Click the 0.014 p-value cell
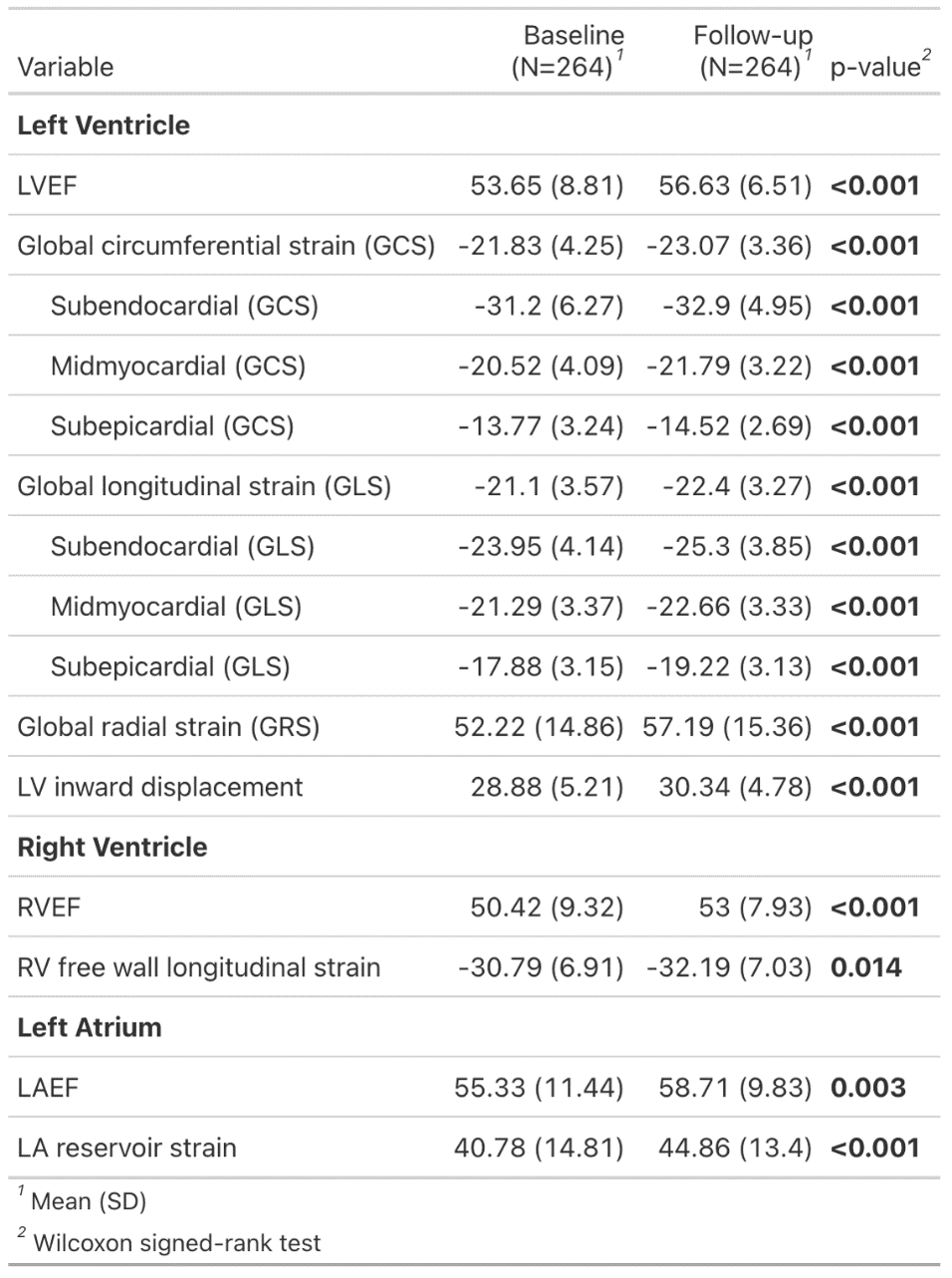 pos(865,967)
